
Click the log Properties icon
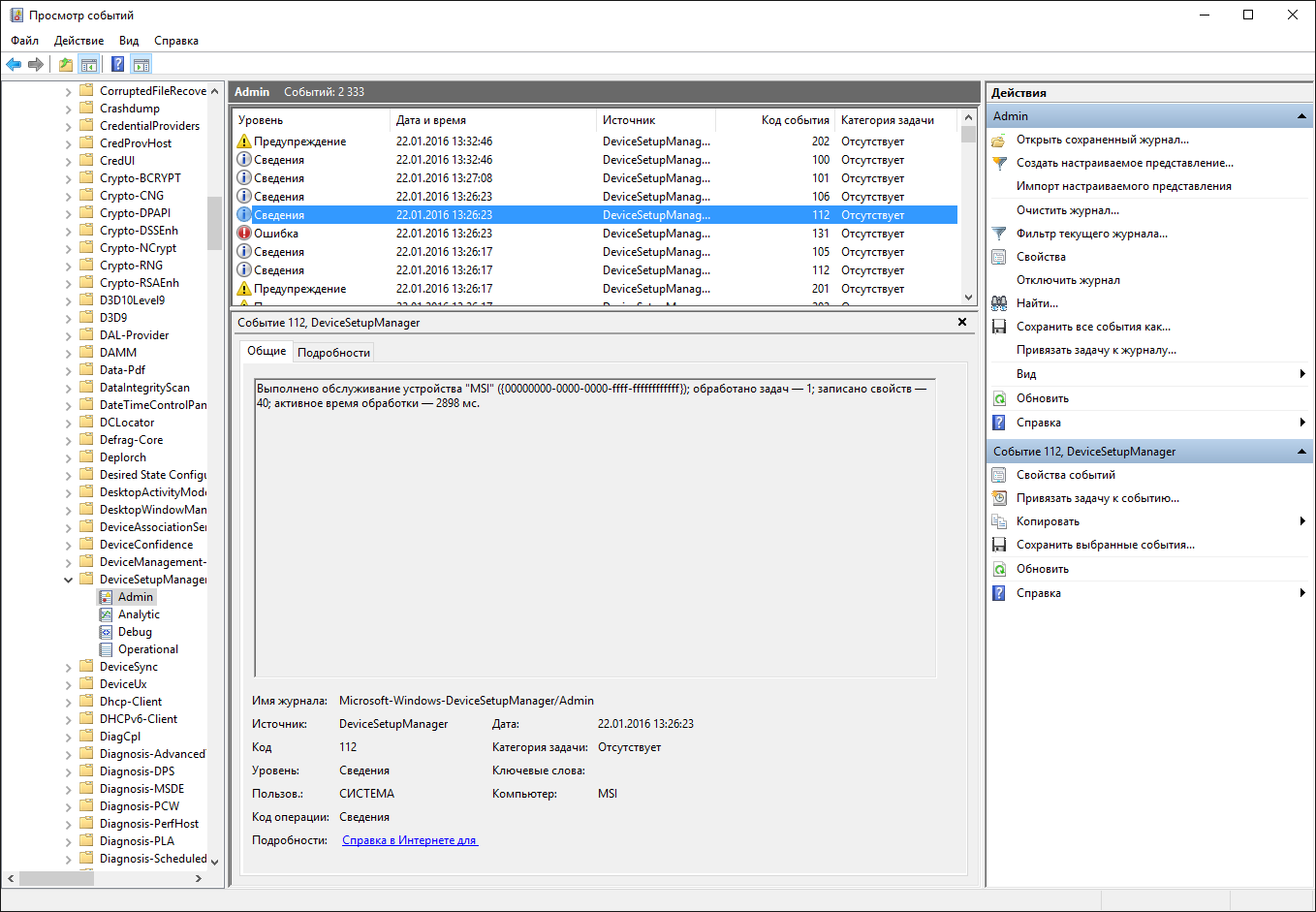[x=999, y=257]
